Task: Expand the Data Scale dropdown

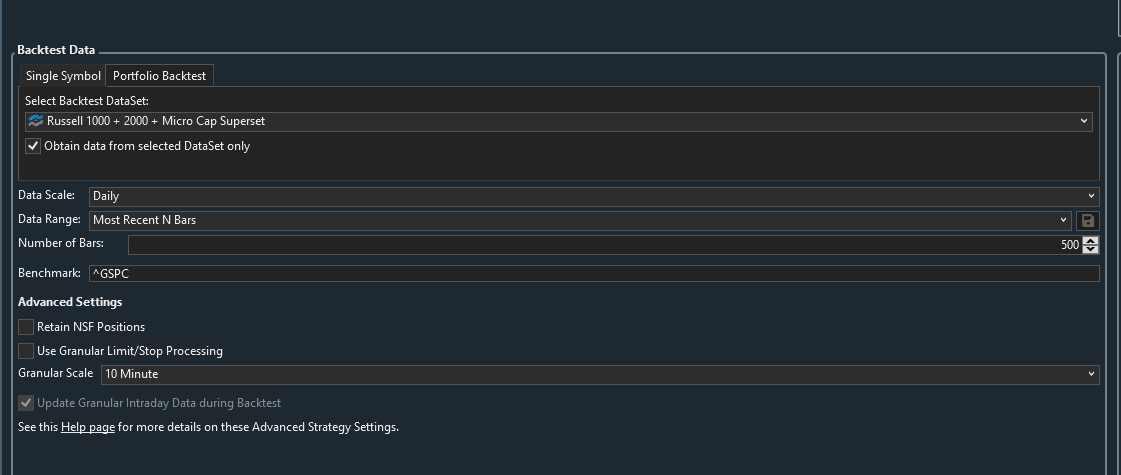Action: coord(1091,197)
